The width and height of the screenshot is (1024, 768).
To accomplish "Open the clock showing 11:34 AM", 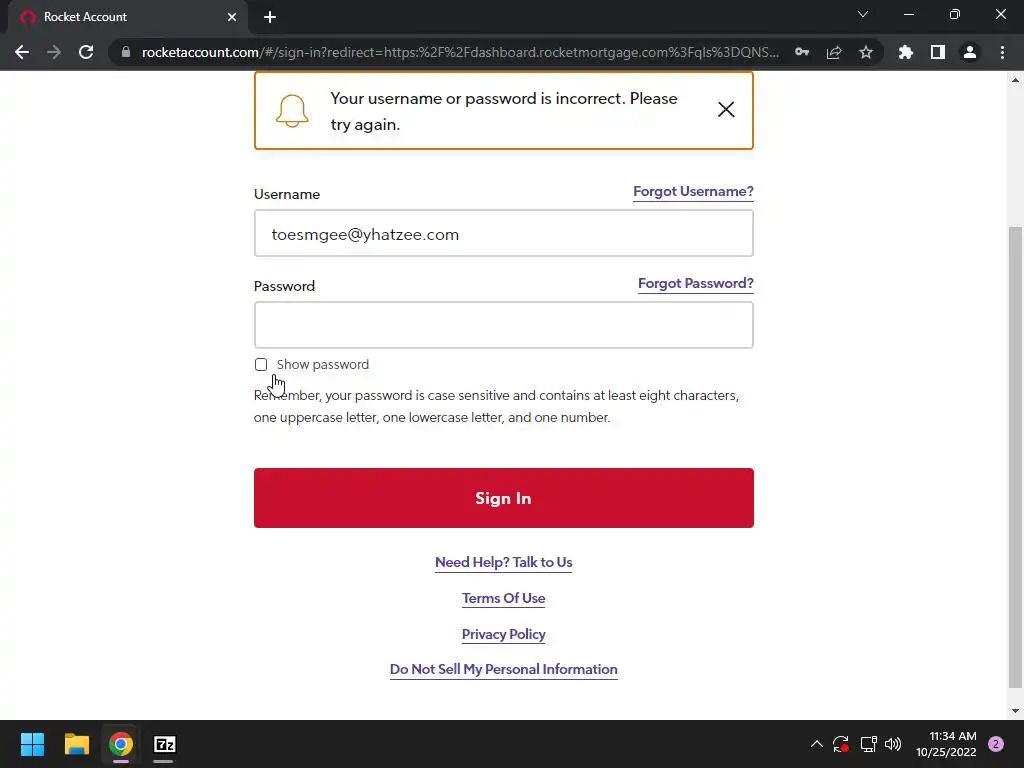I will click(x=946, y=744).
